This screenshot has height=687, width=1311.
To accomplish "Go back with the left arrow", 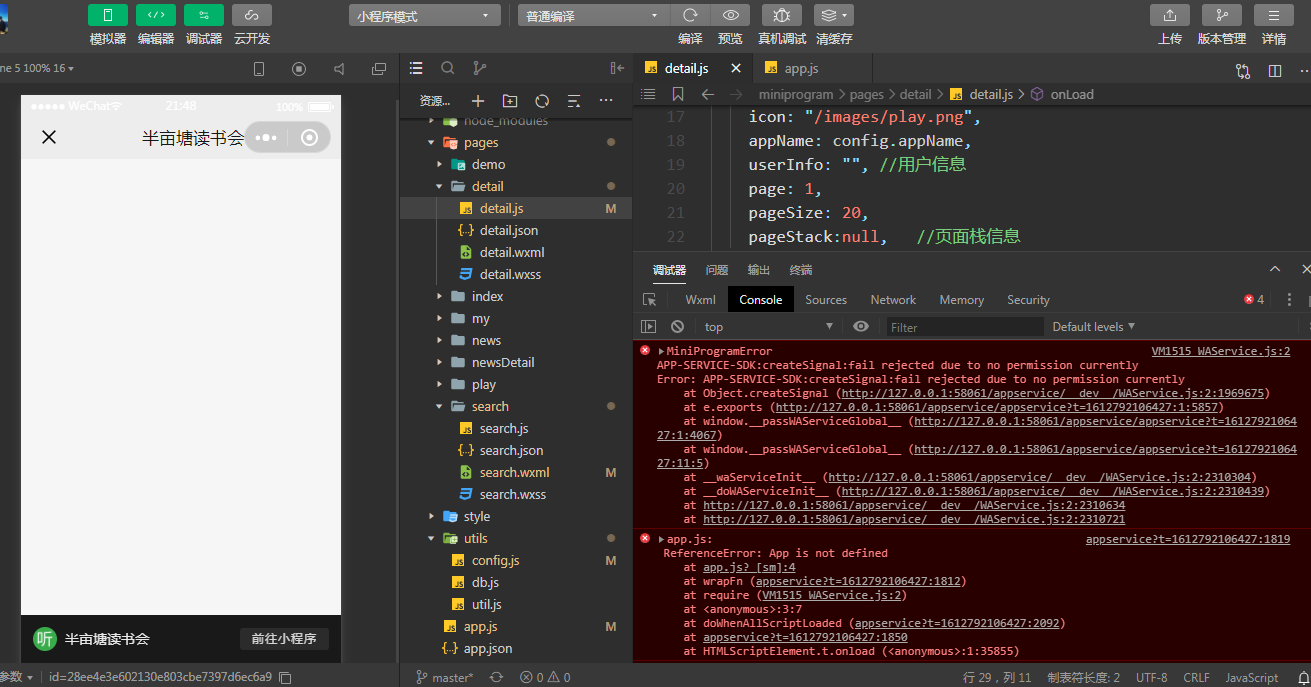I will click(x=708, y=95).
